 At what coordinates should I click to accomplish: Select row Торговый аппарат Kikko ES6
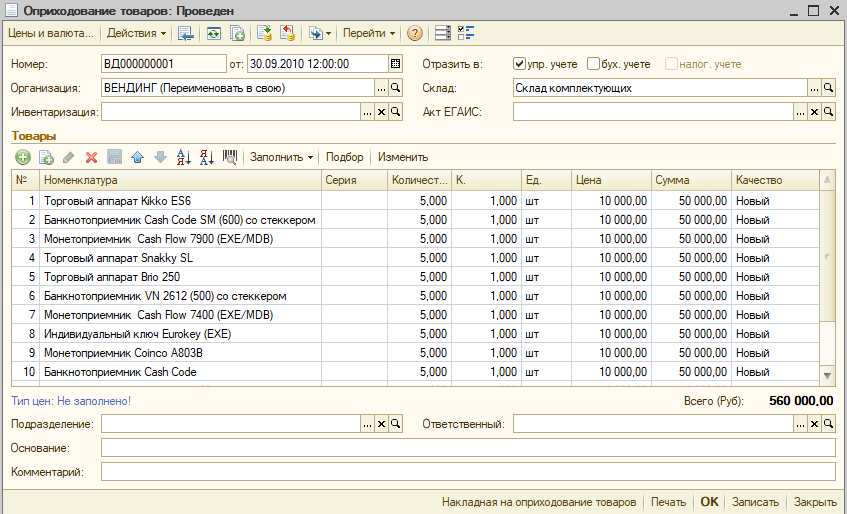point(415,201)
